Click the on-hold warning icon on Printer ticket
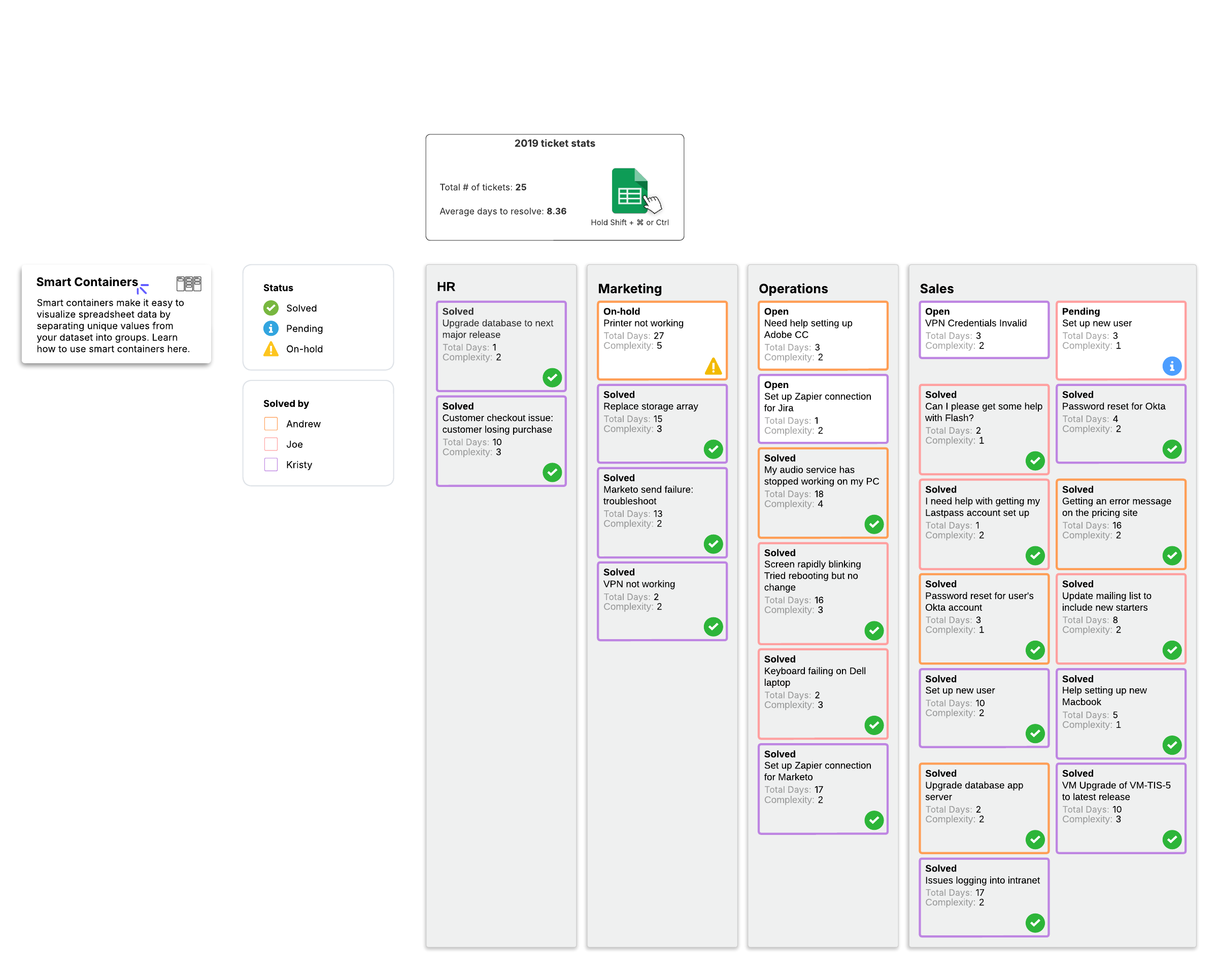Image resolution: width=1218 pixels, height=980 pixels. (713, 367)
